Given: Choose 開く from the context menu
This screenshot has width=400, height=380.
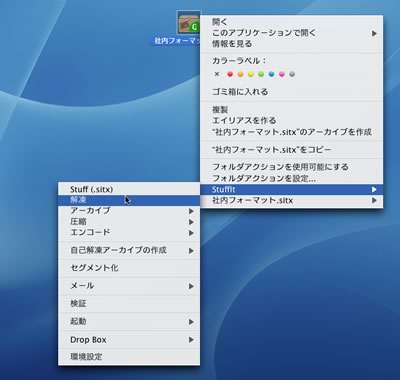Looking at the screenshot, I should point(292,22).
